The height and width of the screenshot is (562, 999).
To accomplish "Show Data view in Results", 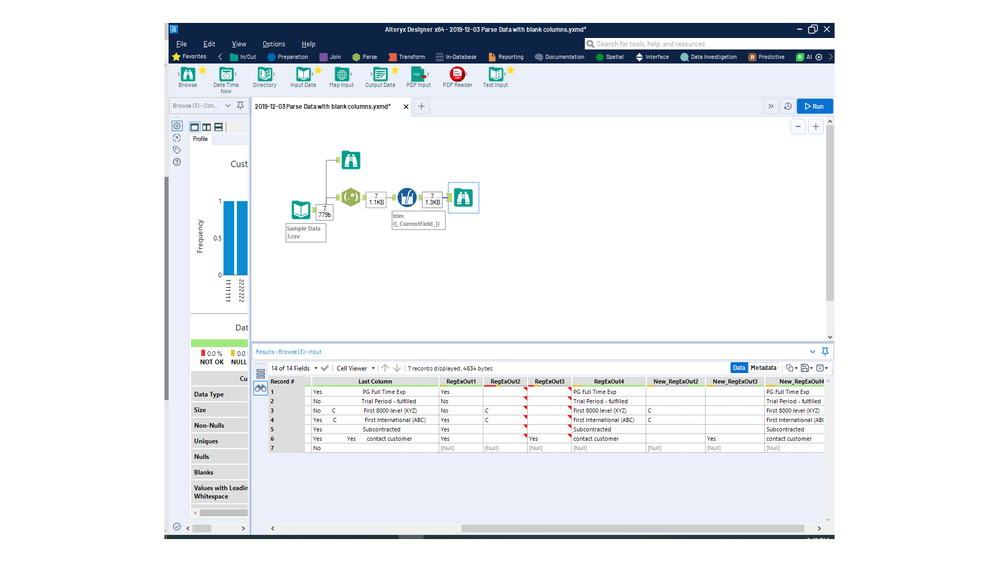I will point(738,368).
